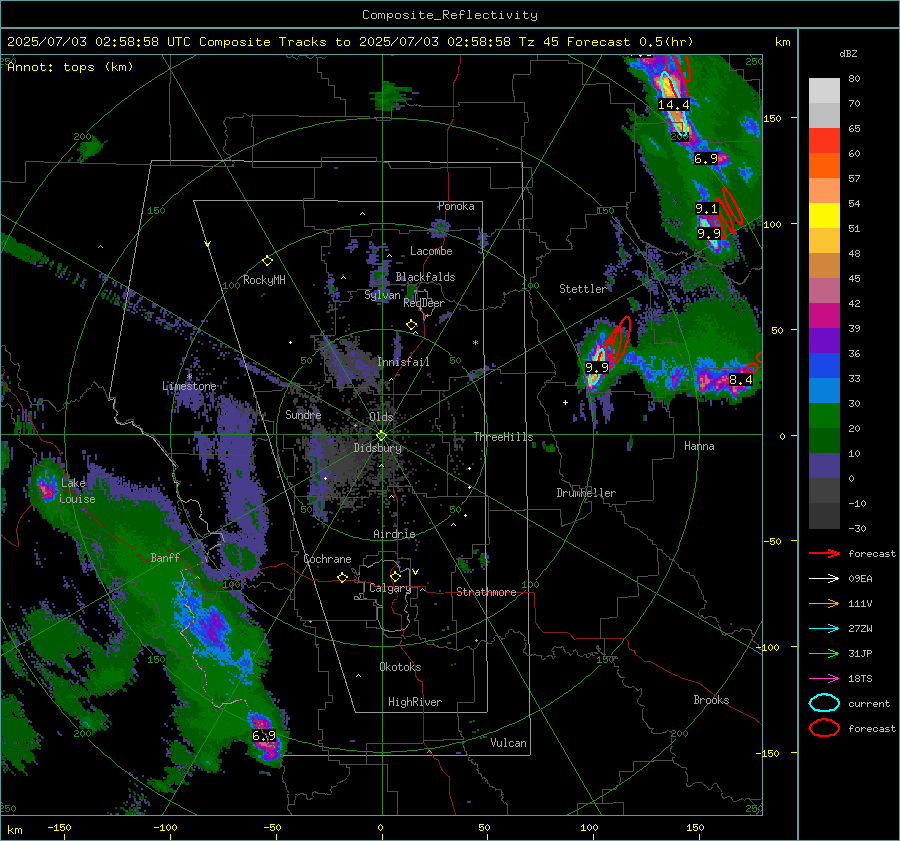Viewport: 900px width, 841px height.
Task: Click the dBZ legend heading
Action: pos(848,54)
